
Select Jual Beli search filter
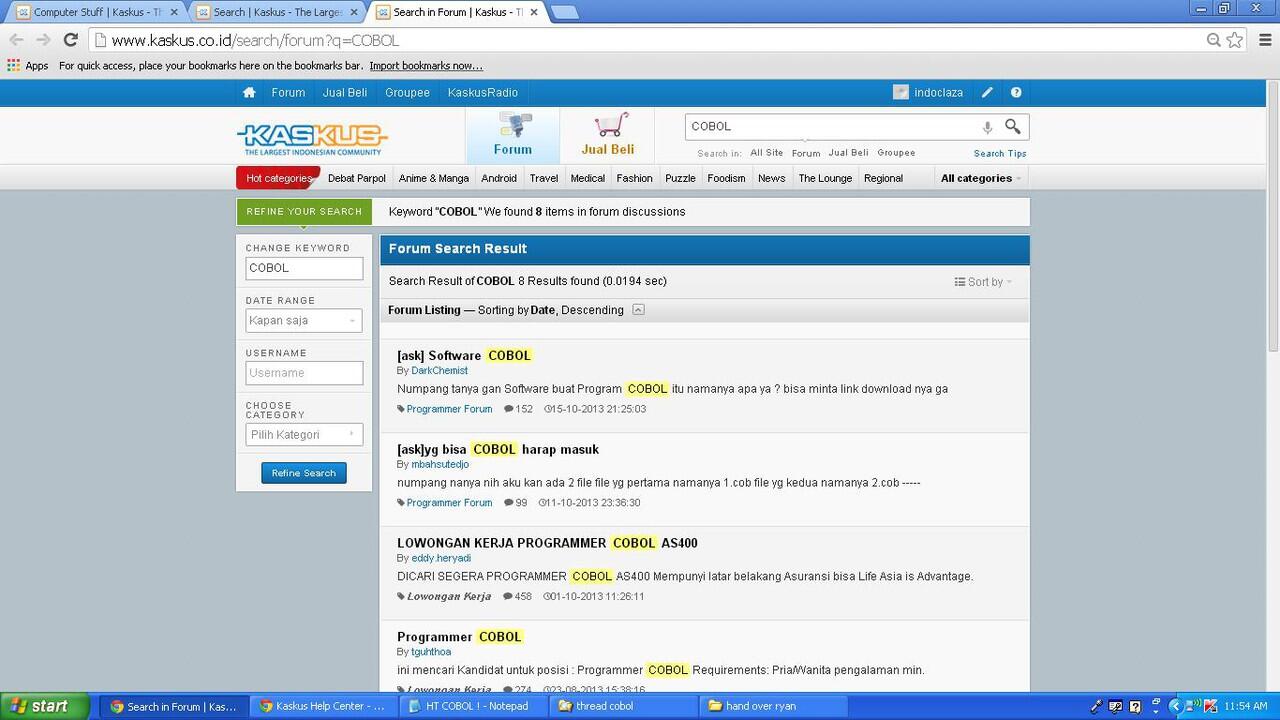pyautogui.click(x=848, y=153)
